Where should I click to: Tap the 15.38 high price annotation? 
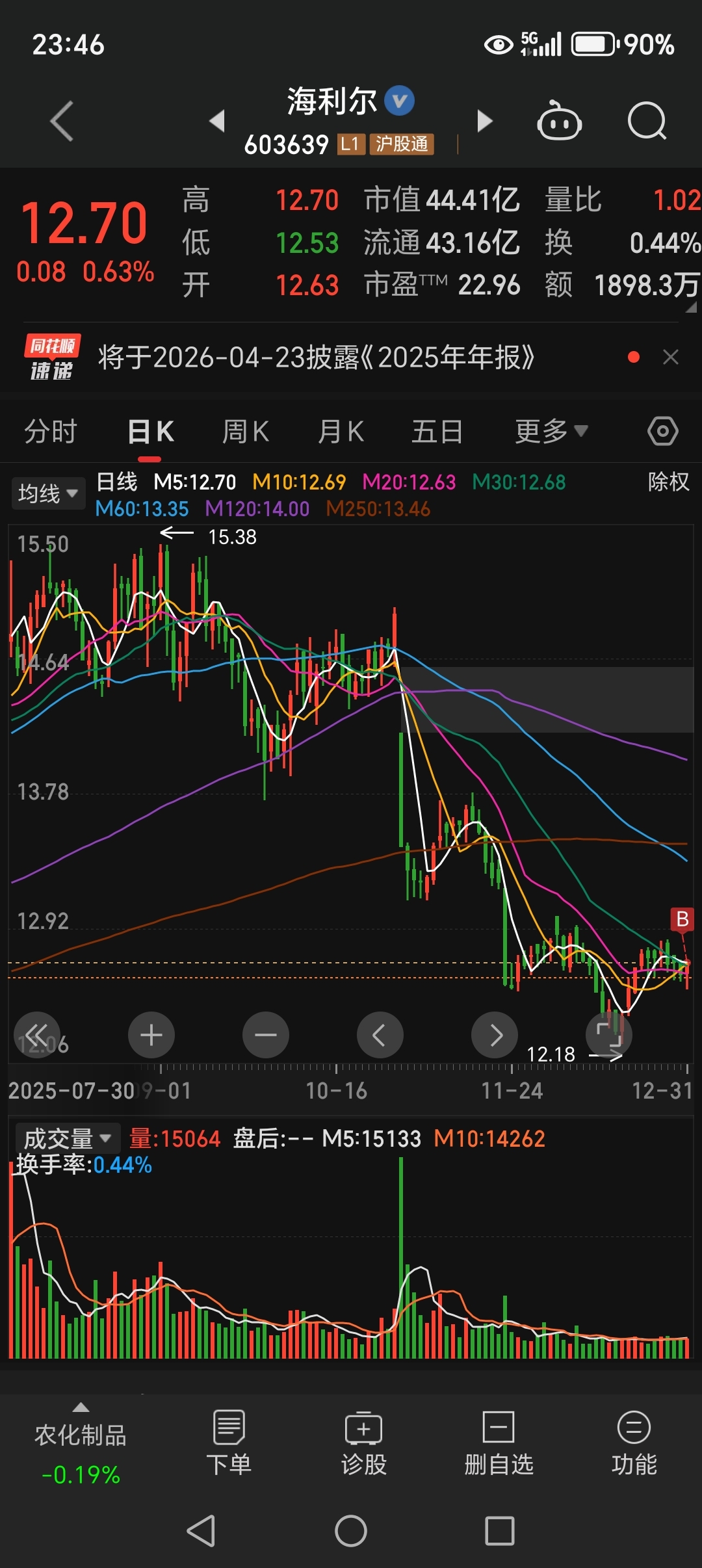point(232,537)
